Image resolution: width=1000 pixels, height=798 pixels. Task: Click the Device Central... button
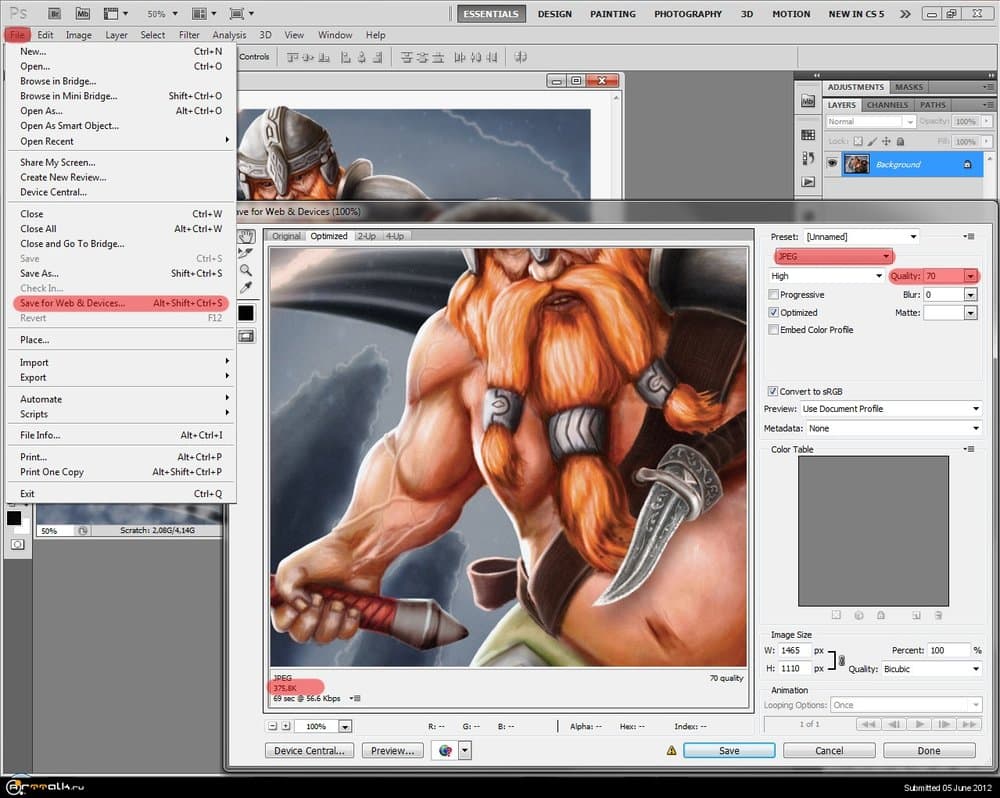click(x=309, y=750)
